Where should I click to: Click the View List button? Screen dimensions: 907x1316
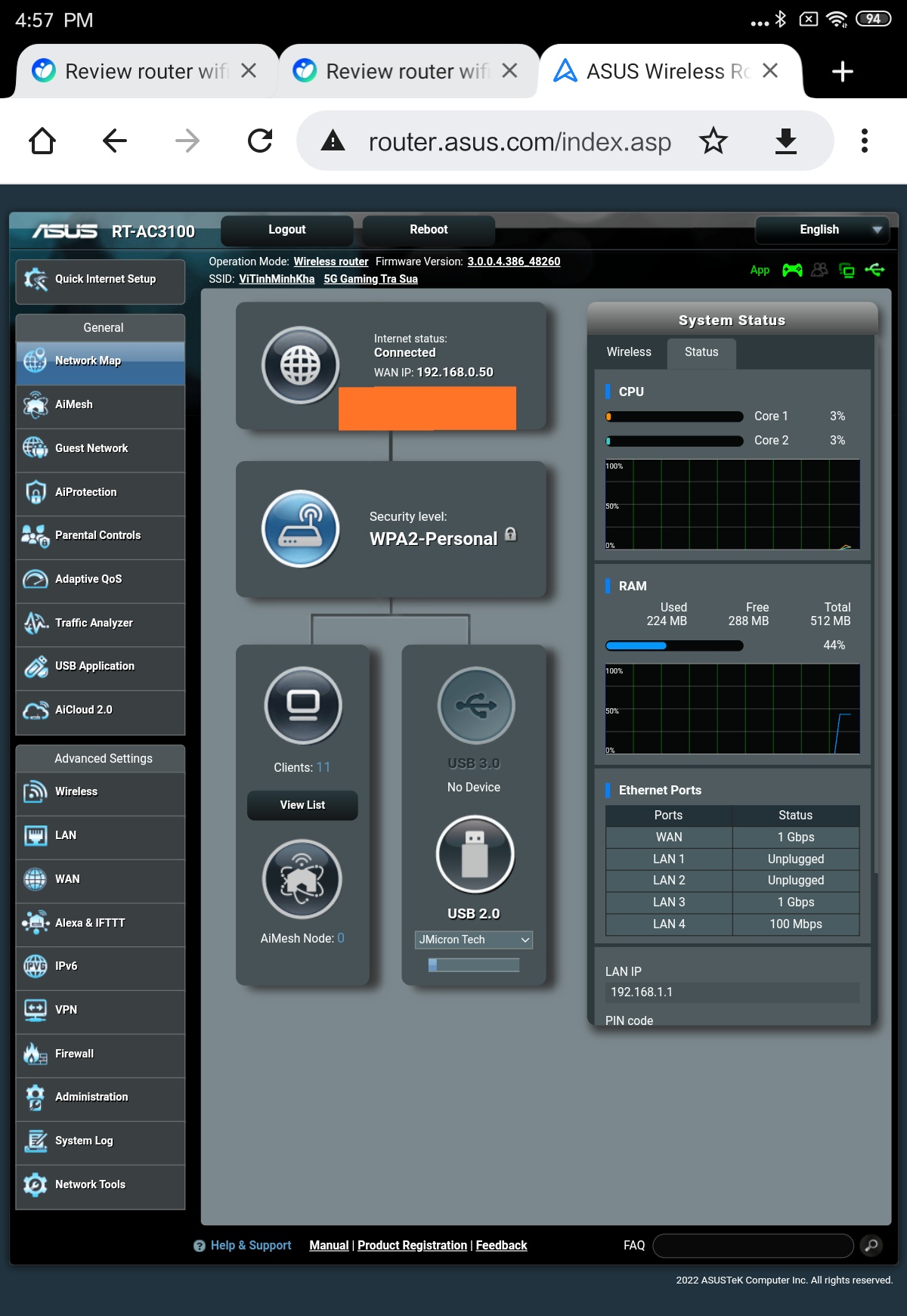click(x=302, y=805)
